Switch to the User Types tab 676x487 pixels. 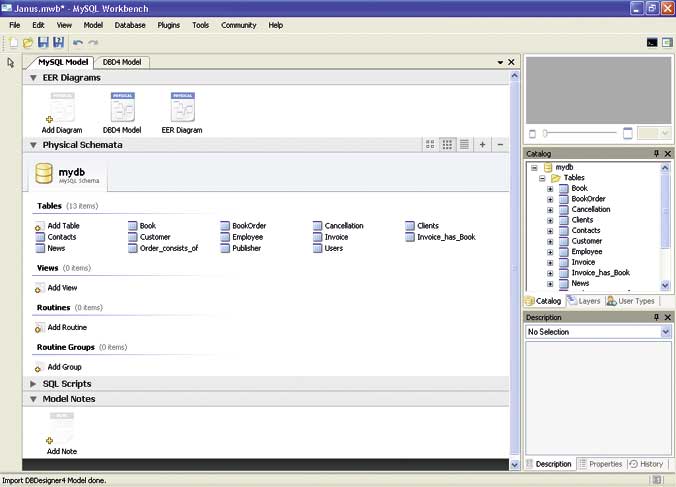click(x=631, y=301)
